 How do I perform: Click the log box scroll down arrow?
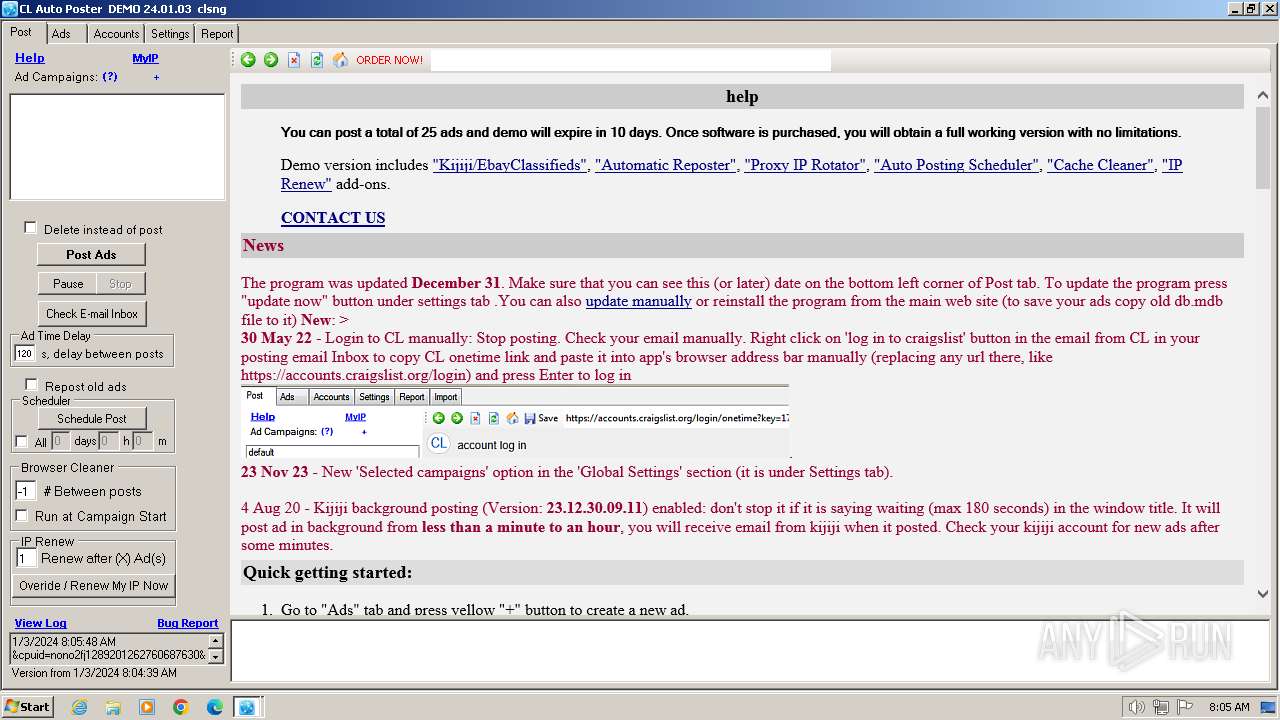(x=215, y=656)
